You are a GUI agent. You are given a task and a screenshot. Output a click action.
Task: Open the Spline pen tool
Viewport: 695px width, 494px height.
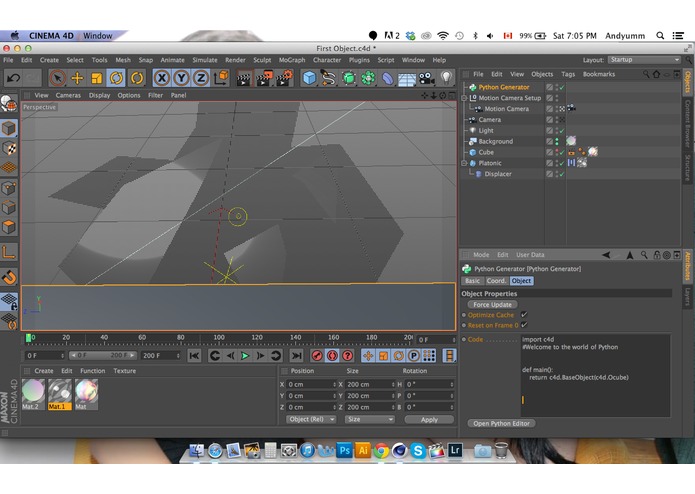[328, 78]
